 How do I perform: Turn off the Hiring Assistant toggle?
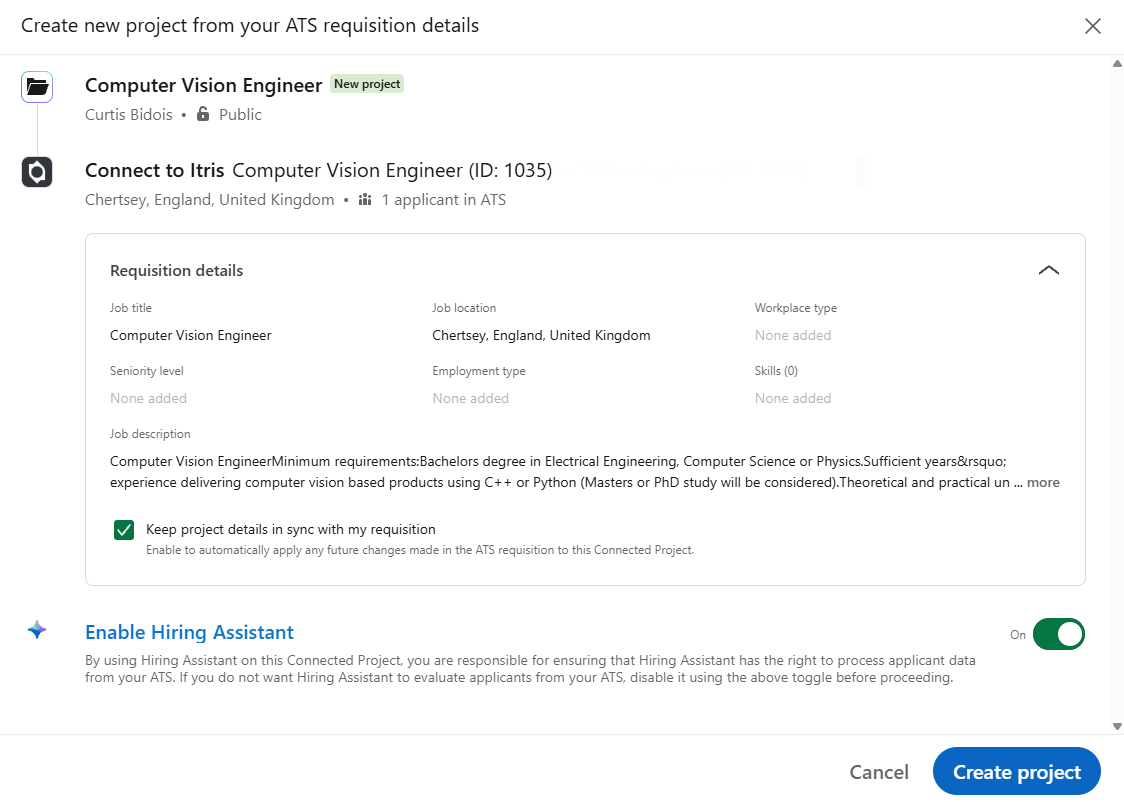1058,634
